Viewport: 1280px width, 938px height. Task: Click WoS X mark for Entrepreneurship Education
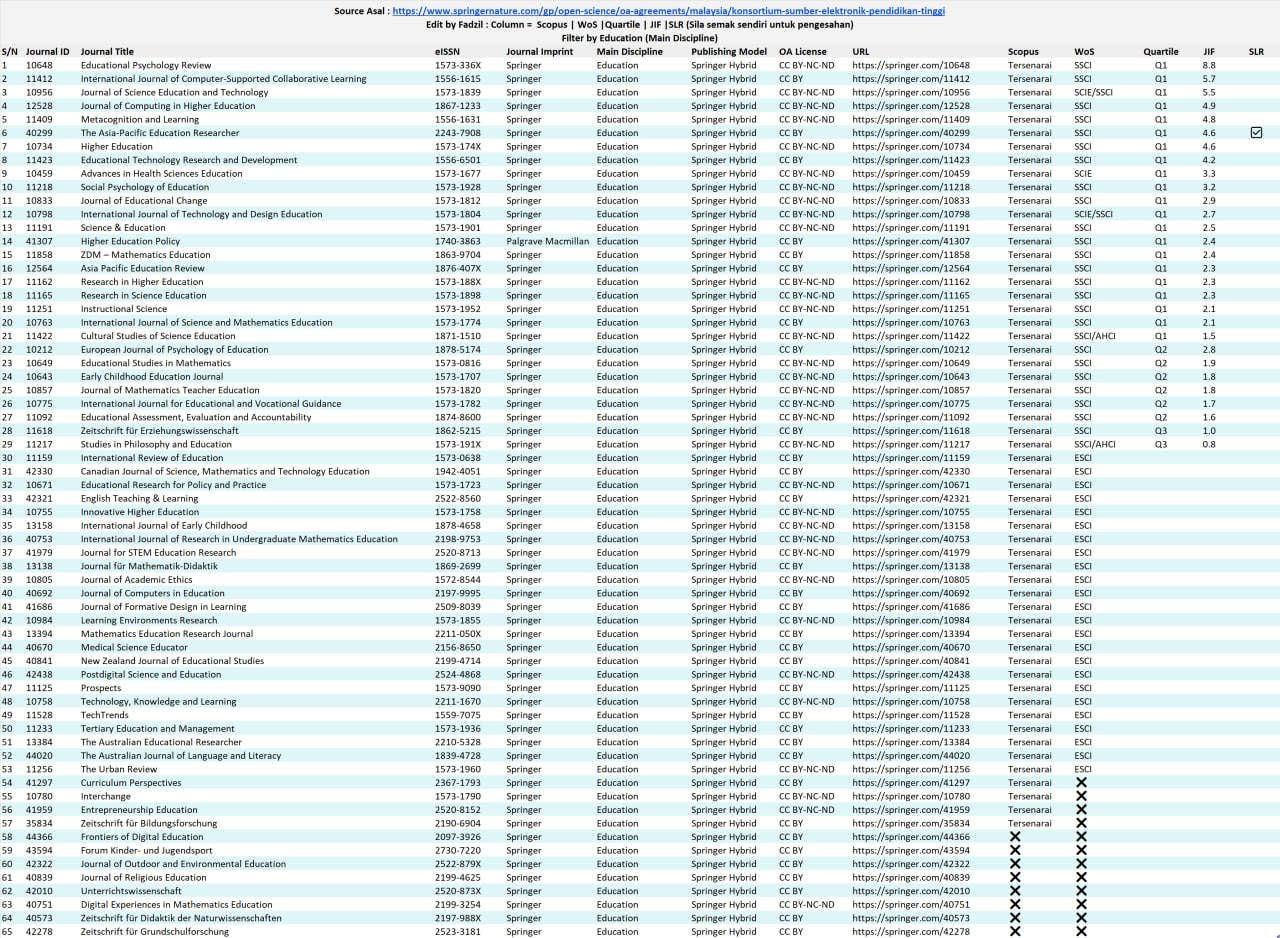[x=1081, y=810]
